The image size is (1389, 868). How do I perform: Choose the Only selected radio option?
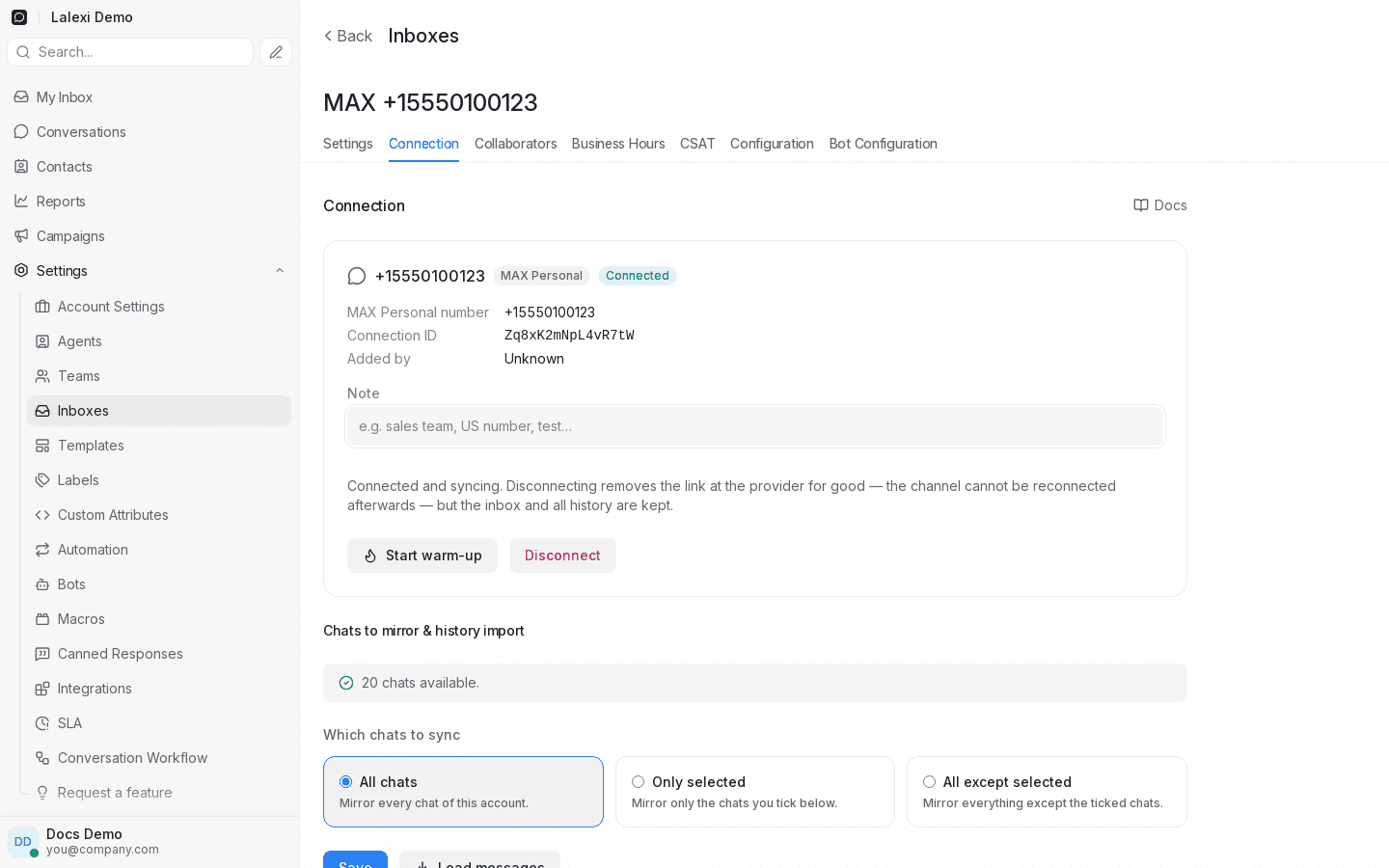(638, 782)
